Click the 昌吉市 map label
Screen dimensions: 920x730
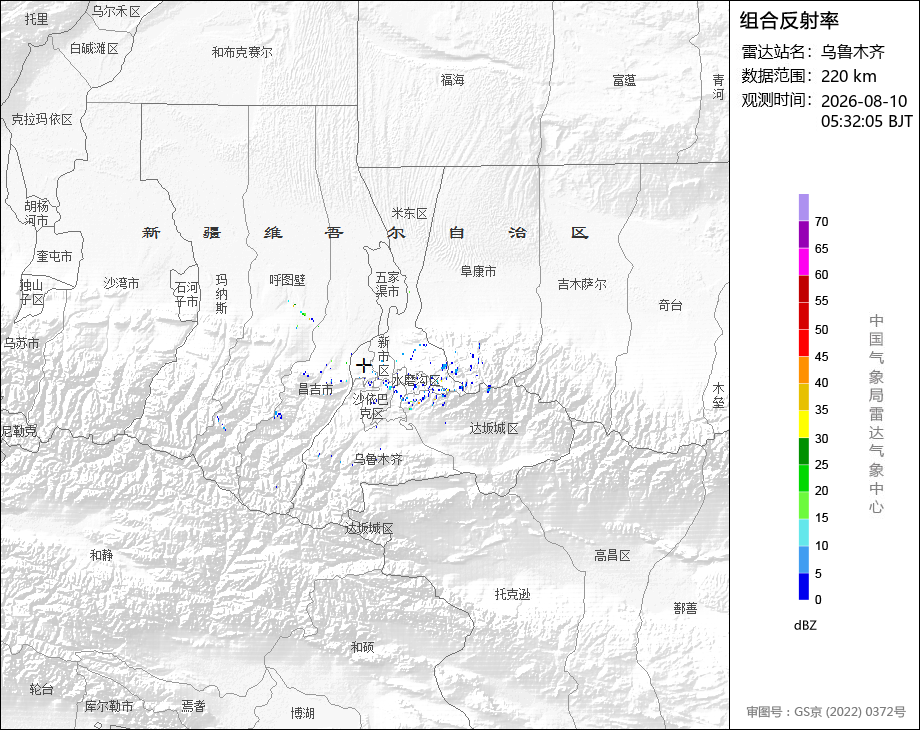[316, 388]
